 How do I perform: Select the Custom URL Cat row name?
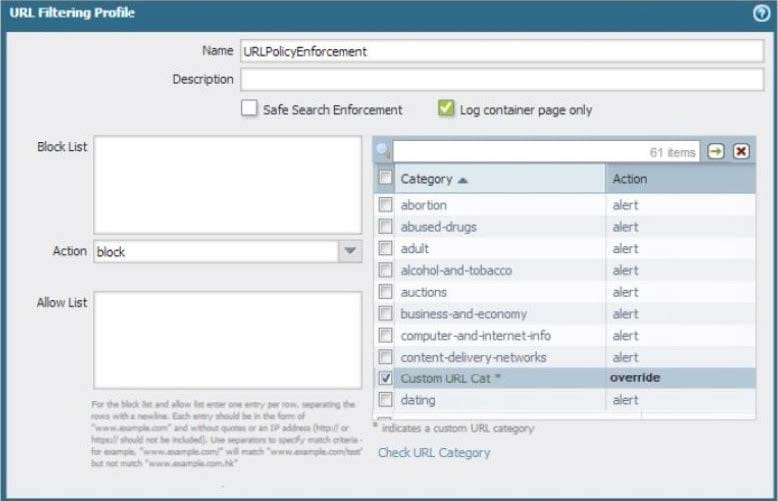(450, 378)
